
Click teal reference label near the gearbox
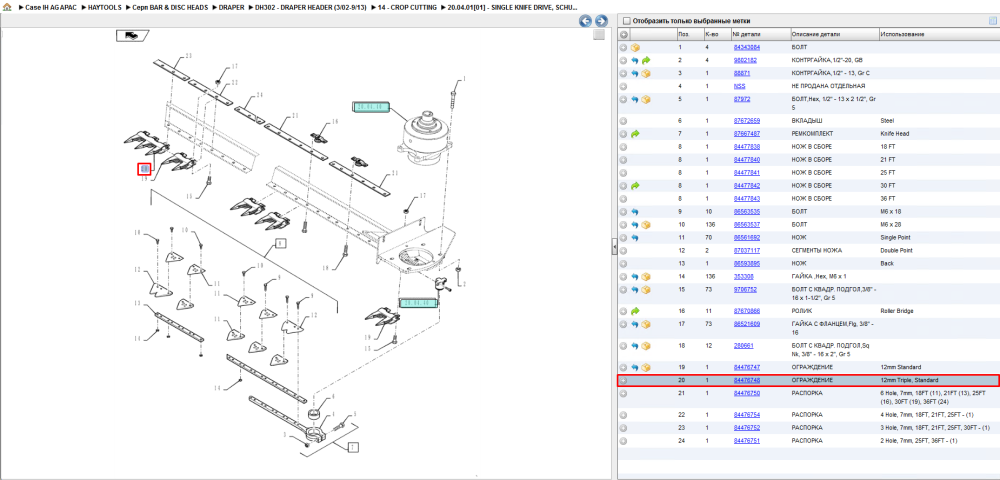[x=372, y=106]
